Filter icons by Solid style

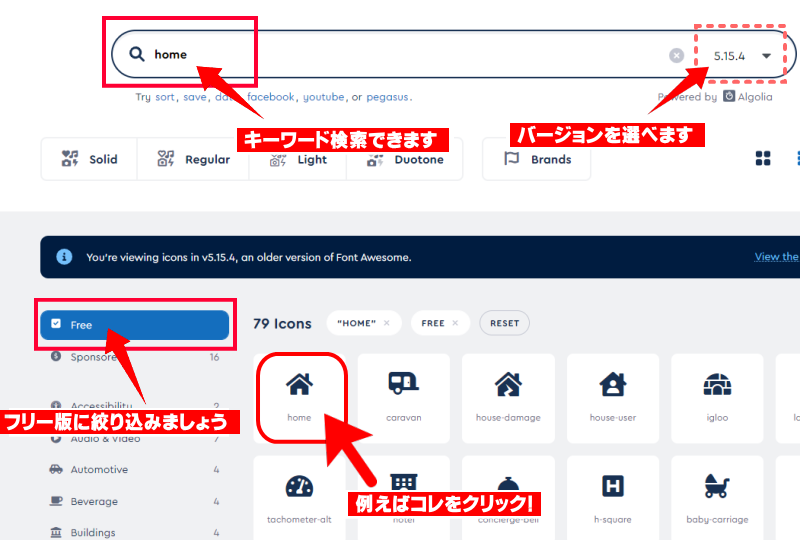pyautogui.click(x=89, y=159)
